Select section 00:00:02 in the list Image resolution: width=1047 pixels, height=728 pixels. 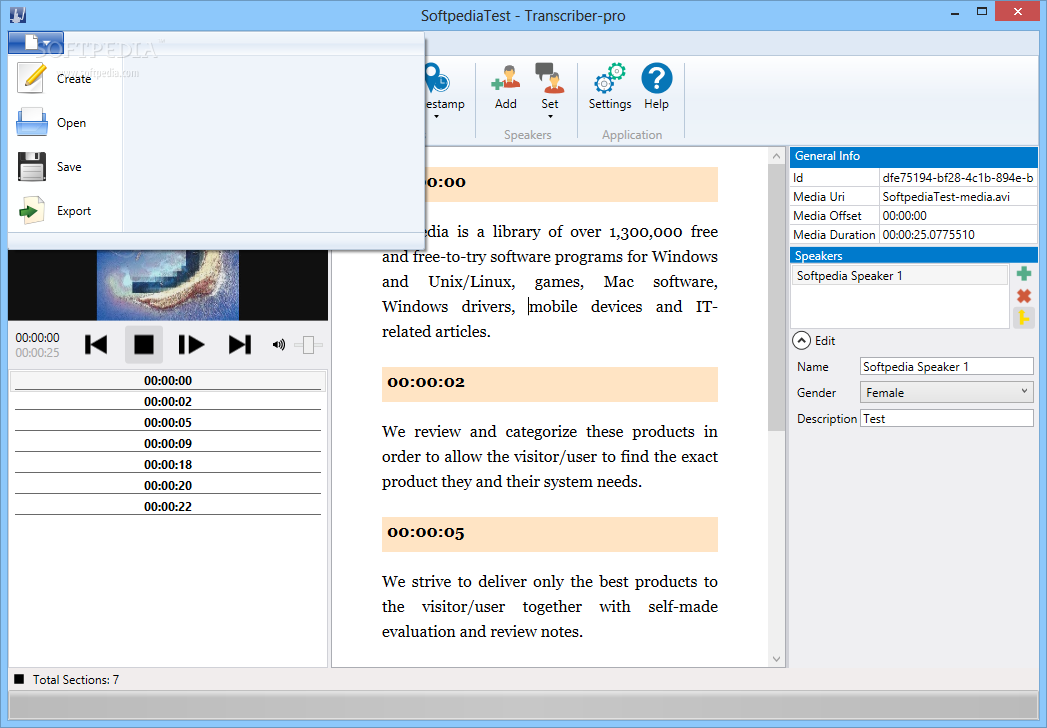(x=168, y=401)
